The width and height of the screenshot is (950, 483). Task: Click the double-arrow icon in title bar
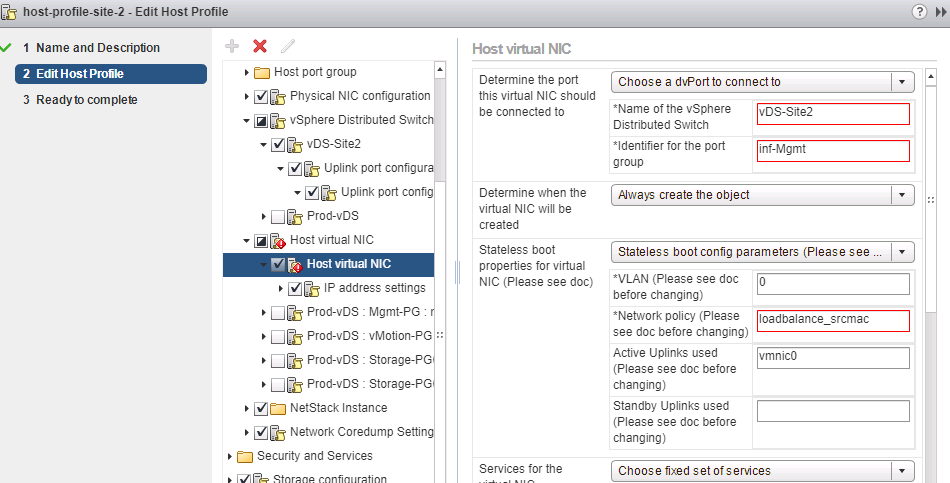(x=940, y=12)
